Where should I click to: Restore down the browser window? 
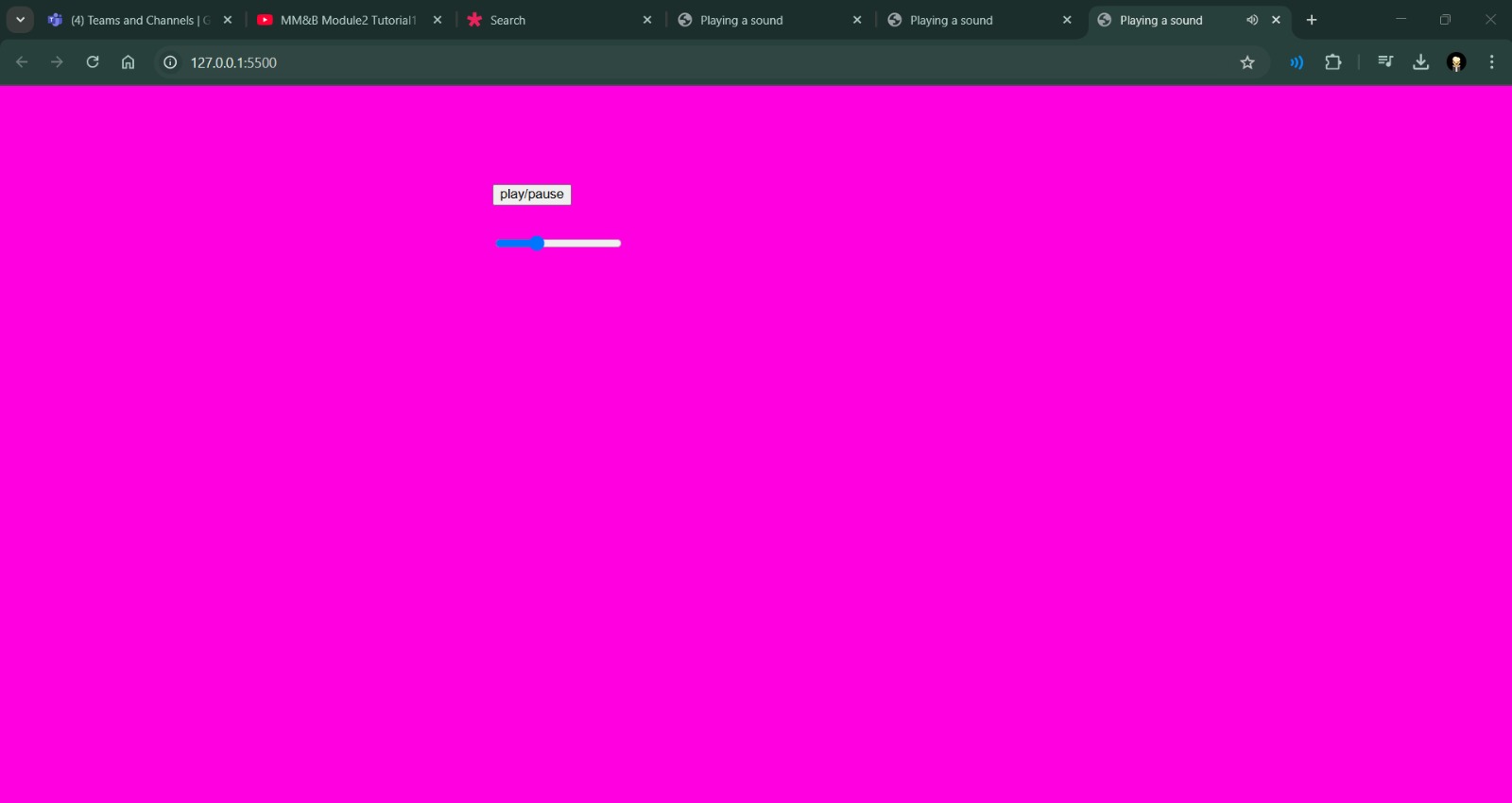tap(1445, 19)
